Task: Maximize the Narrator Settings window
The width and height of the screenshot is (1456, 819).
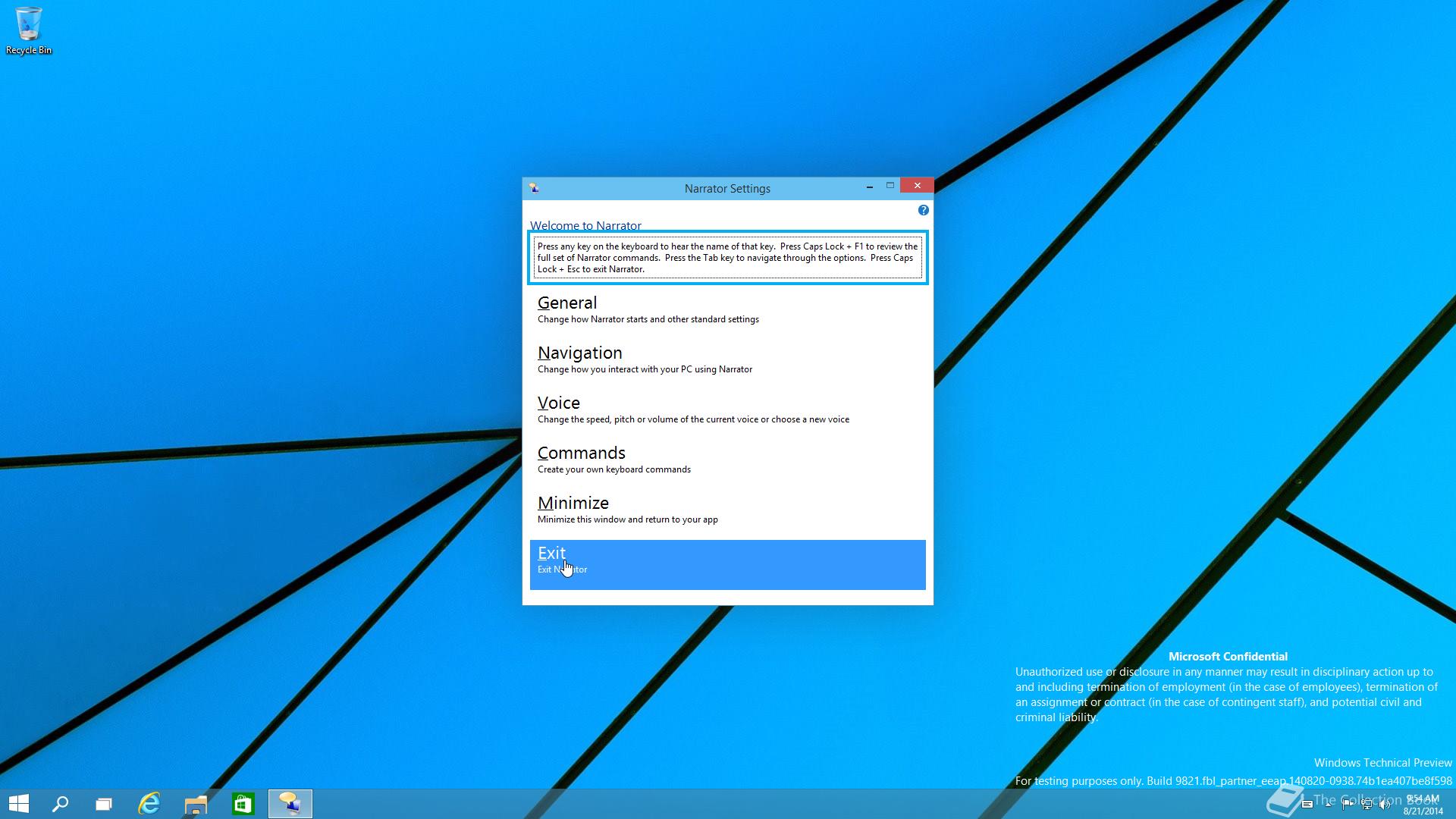Action: point(890,186)
